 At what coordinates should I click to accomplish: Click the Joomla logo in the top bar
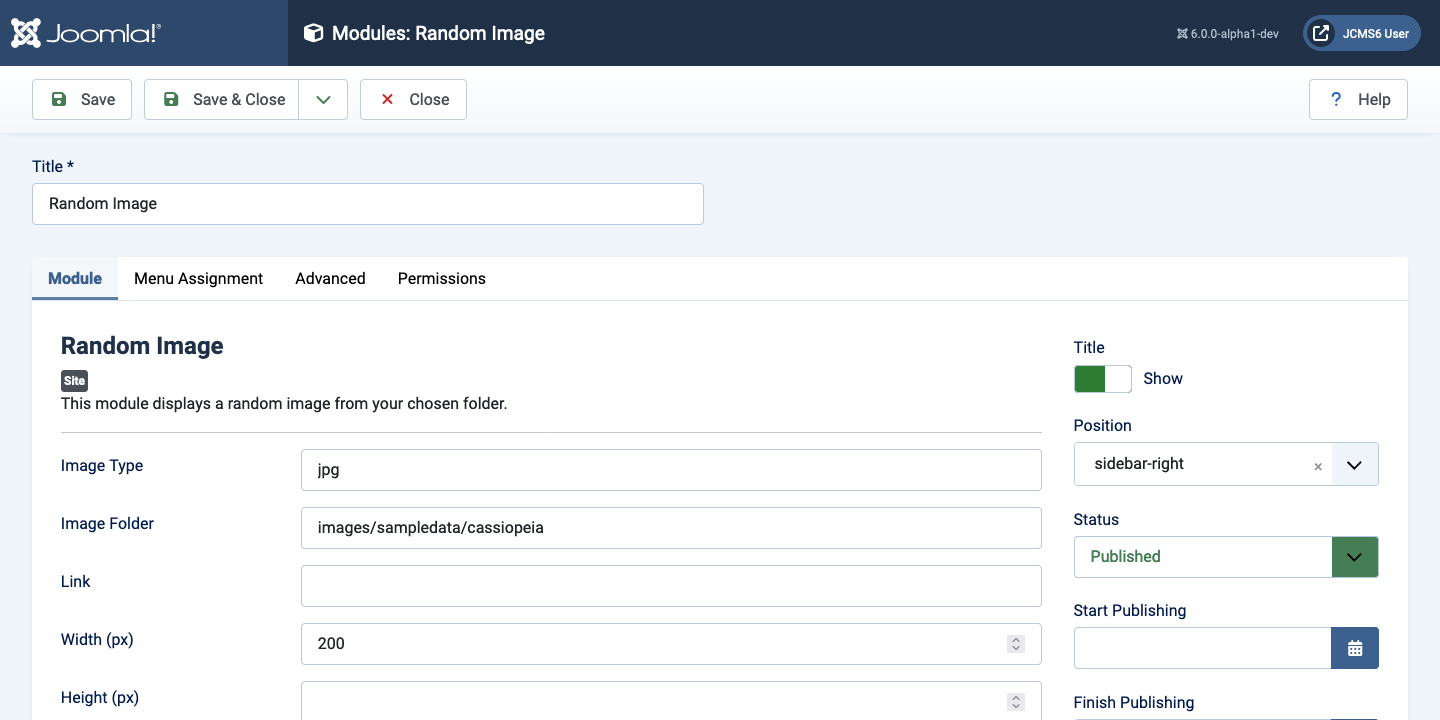[85, 32]
